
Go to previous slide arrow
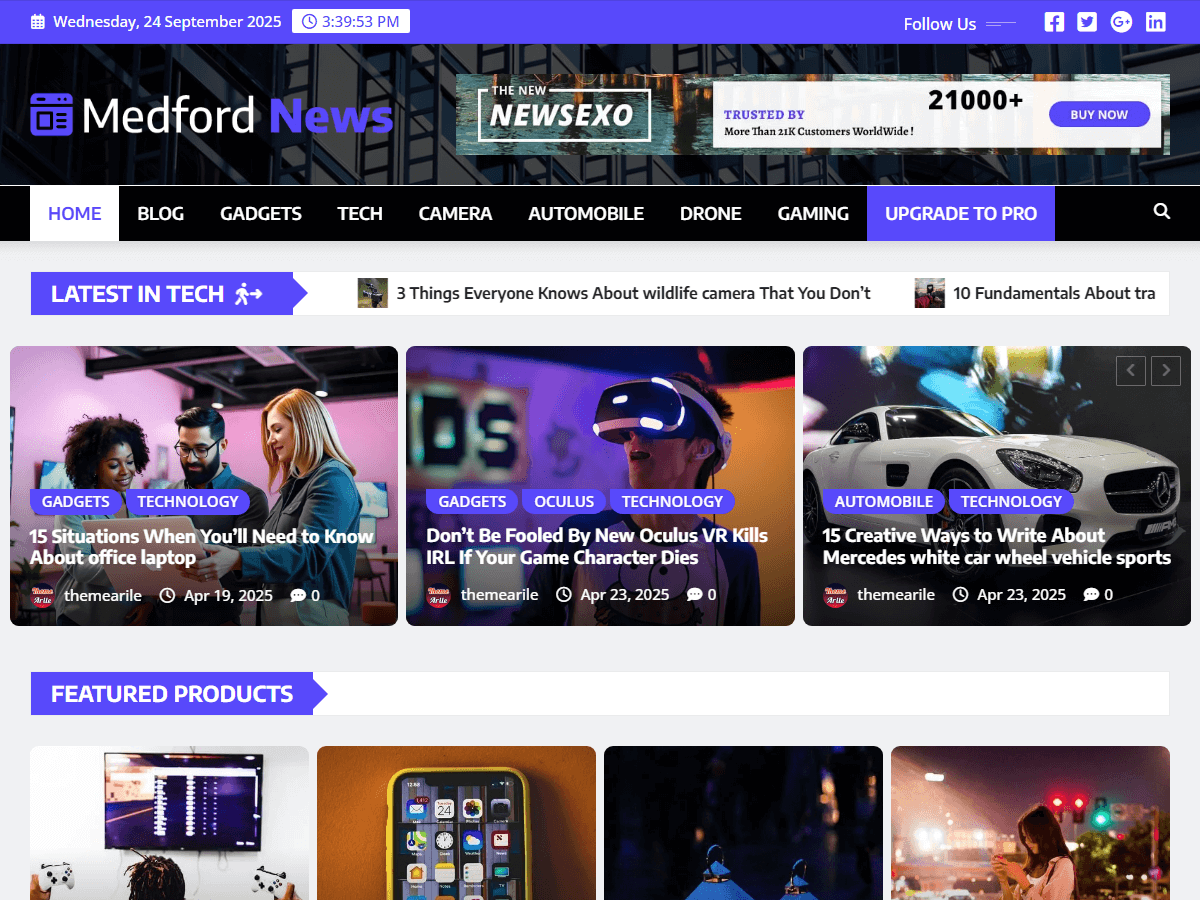pyautogui.click(x=1131, y=371)
